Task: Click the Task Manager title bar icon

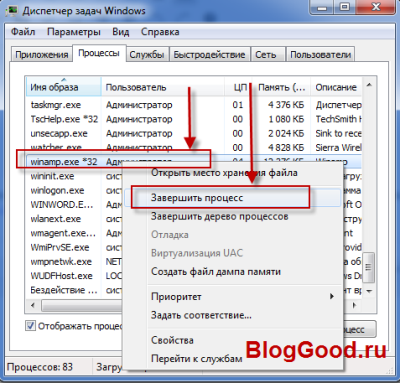Action: [13, 10]
